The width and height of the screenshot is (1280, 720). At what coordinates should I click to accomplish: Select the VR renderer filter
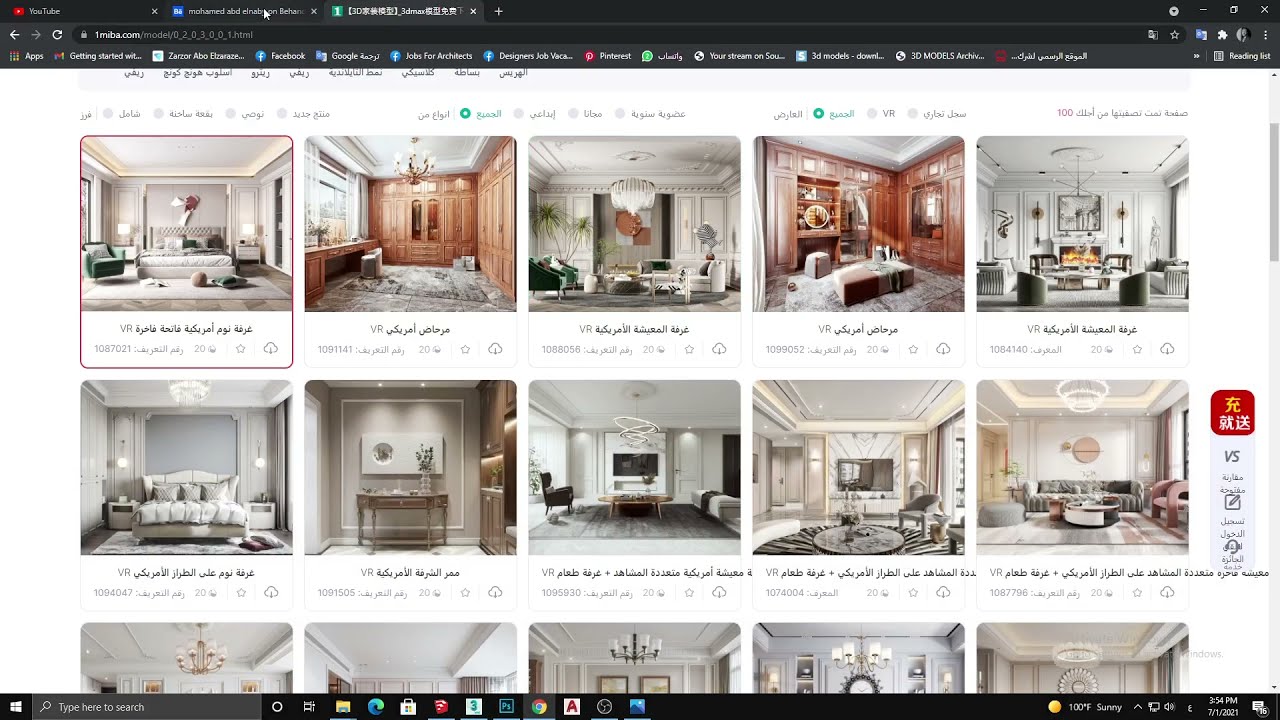(881, 114)
